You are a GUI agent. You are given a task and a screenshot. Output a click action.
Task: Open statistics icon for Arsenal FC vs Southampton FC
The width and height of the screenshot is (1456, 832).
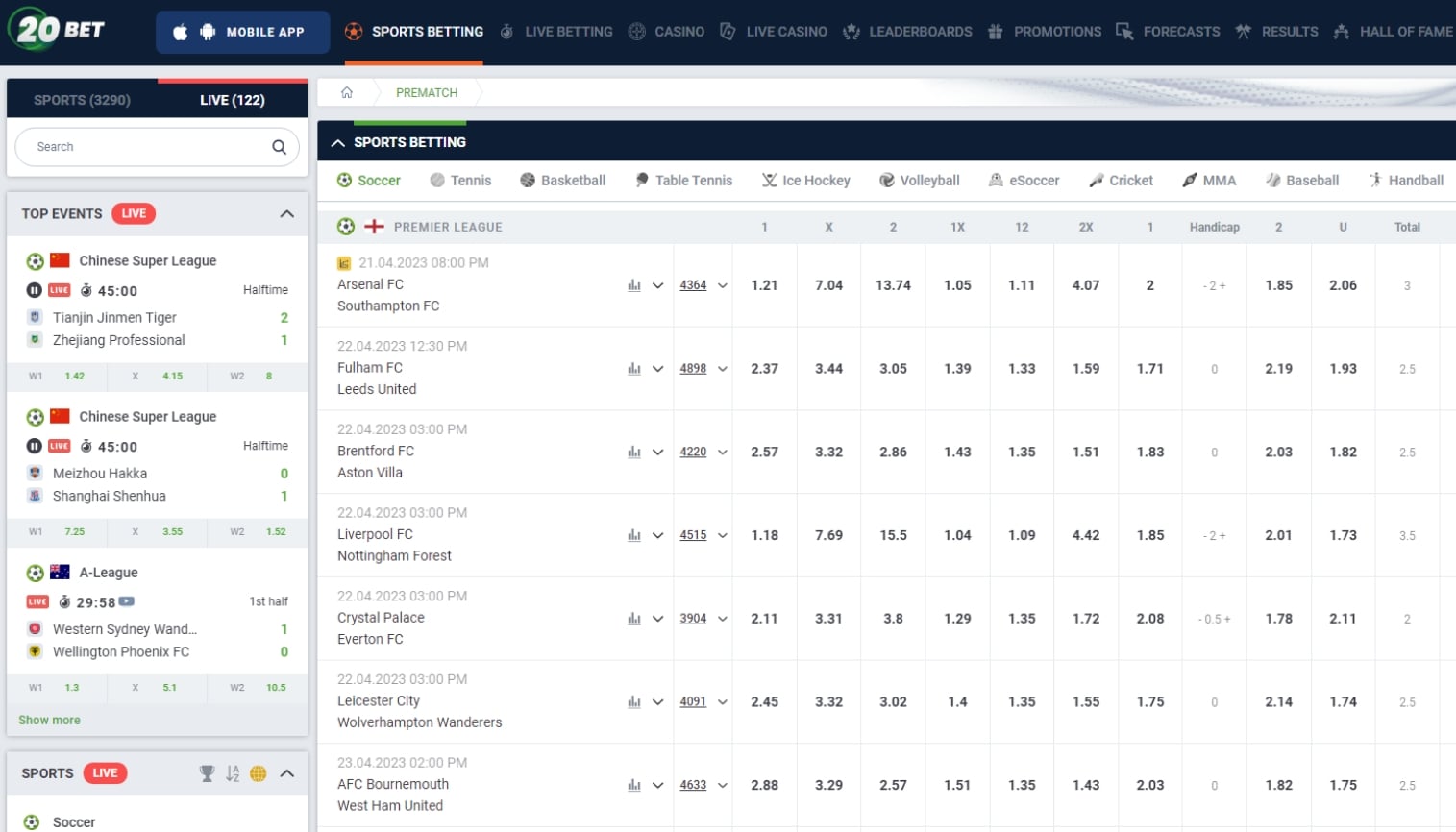[x=634, y=285]
